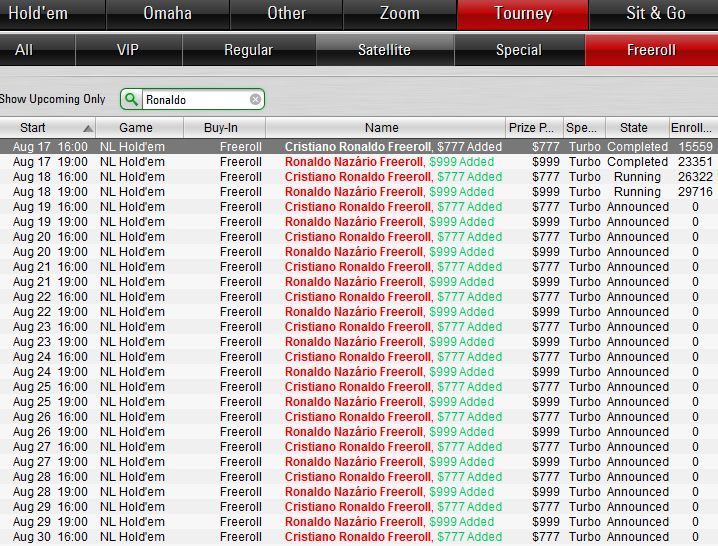
Task: Select the Aug 28 19:00 tournament row
Action: coord(359,492)
